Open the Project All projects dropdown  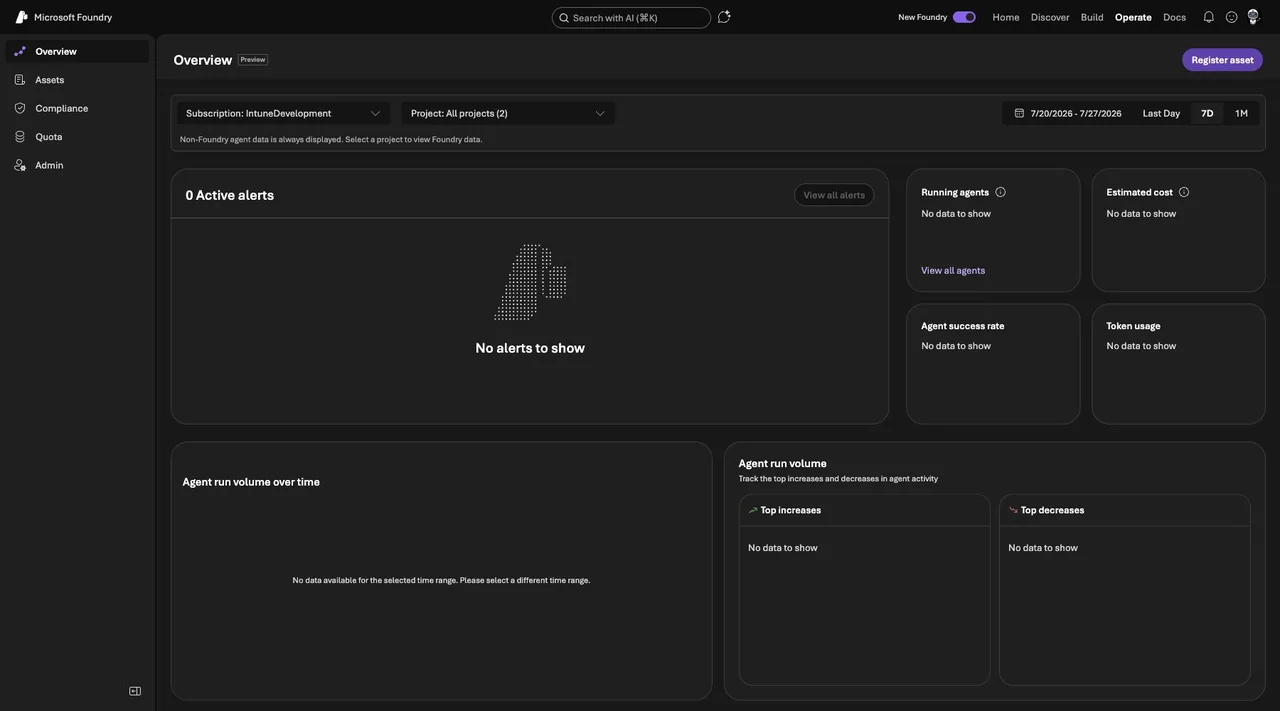[509, 113]
